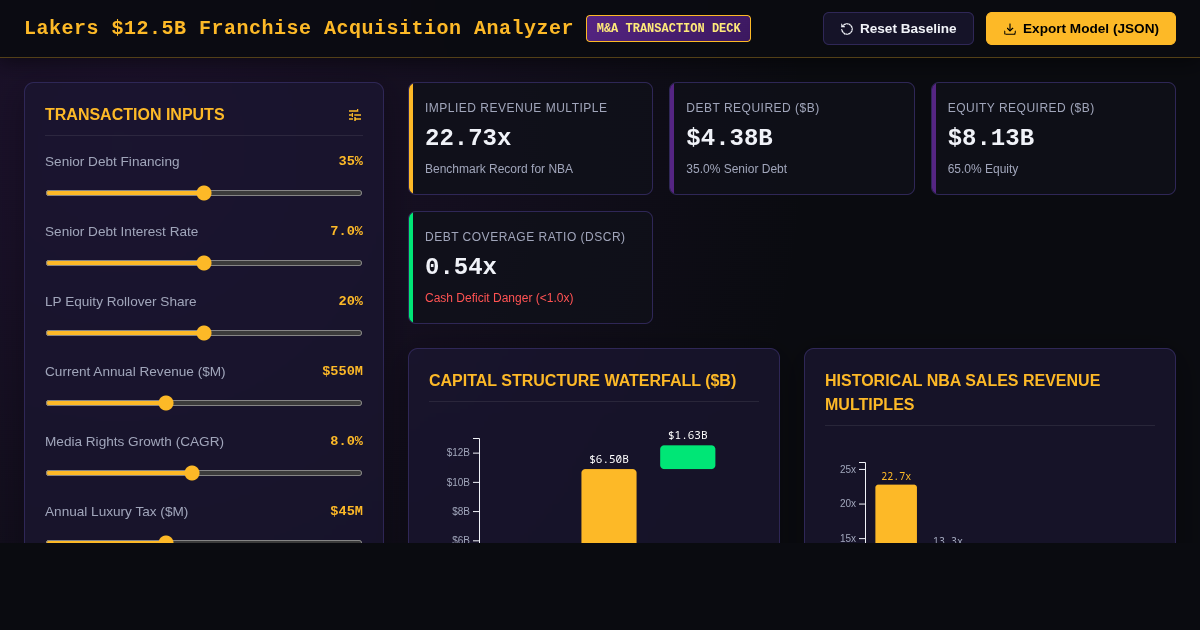
Task: Adjust the Senior Debt Financing slider
Action: pyautogui.click(x=204, y=193)
